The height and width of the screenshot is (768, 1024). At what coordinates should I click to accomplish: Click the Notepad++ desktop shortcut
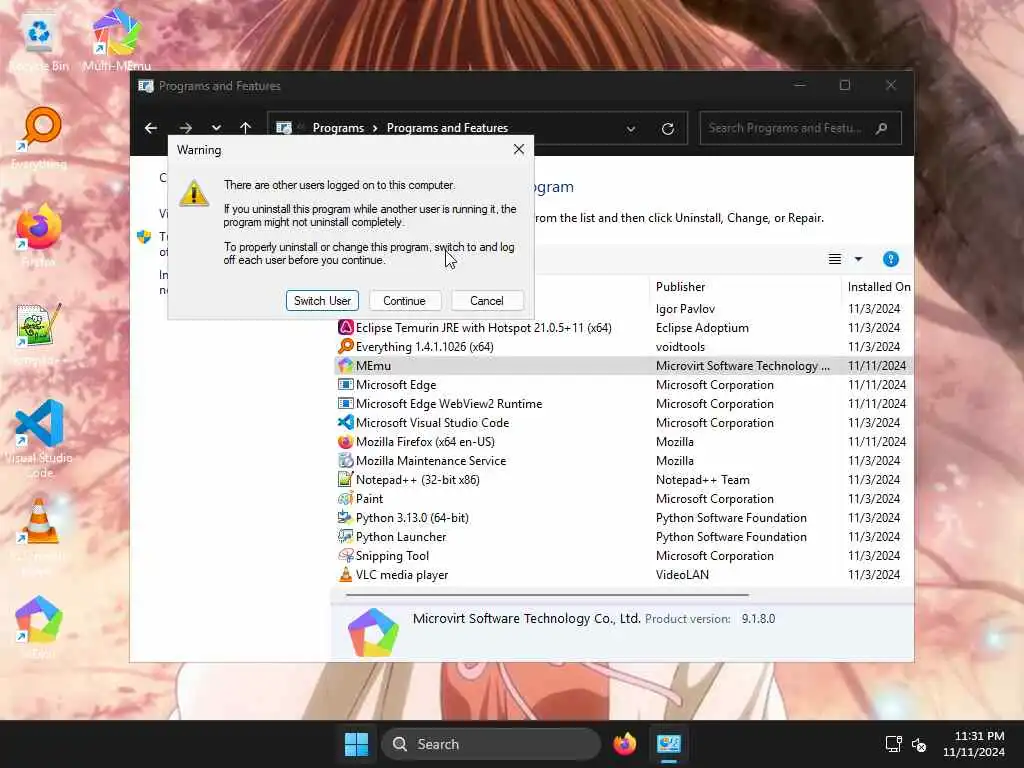(x=39, y=333)
